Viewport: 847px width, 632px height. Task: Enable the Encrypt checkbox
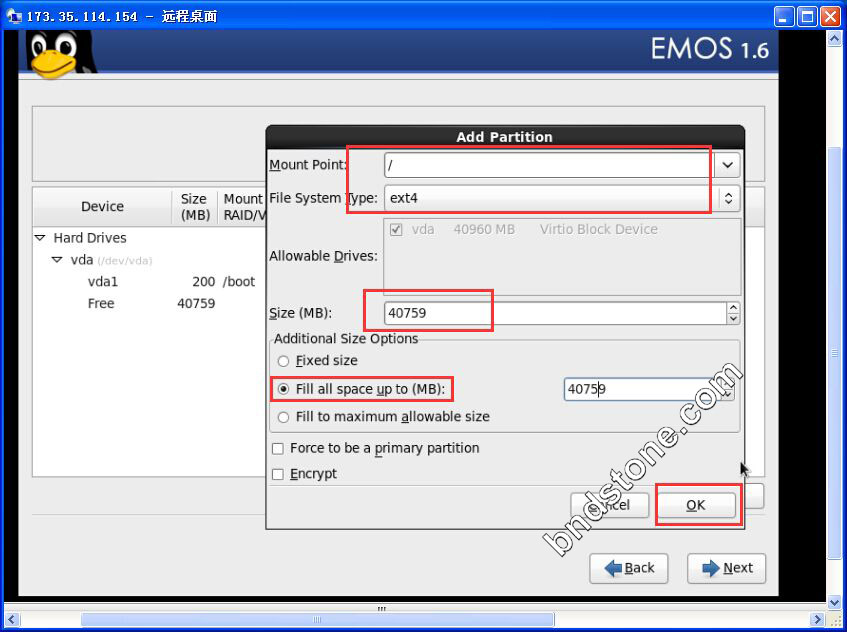[x=278, y=474]
